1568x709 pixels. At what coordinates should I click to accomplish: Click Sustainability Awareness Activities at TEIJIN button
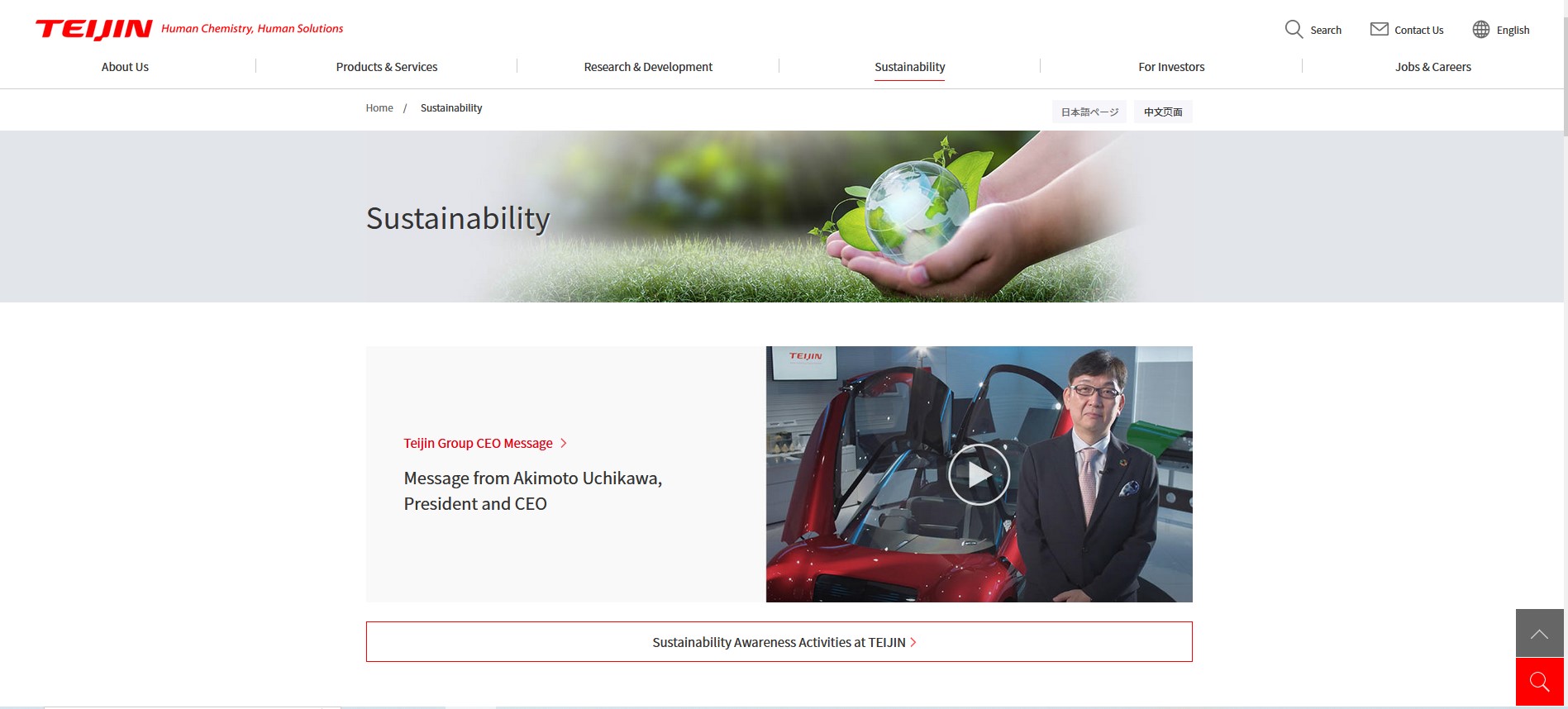(779, 642)
